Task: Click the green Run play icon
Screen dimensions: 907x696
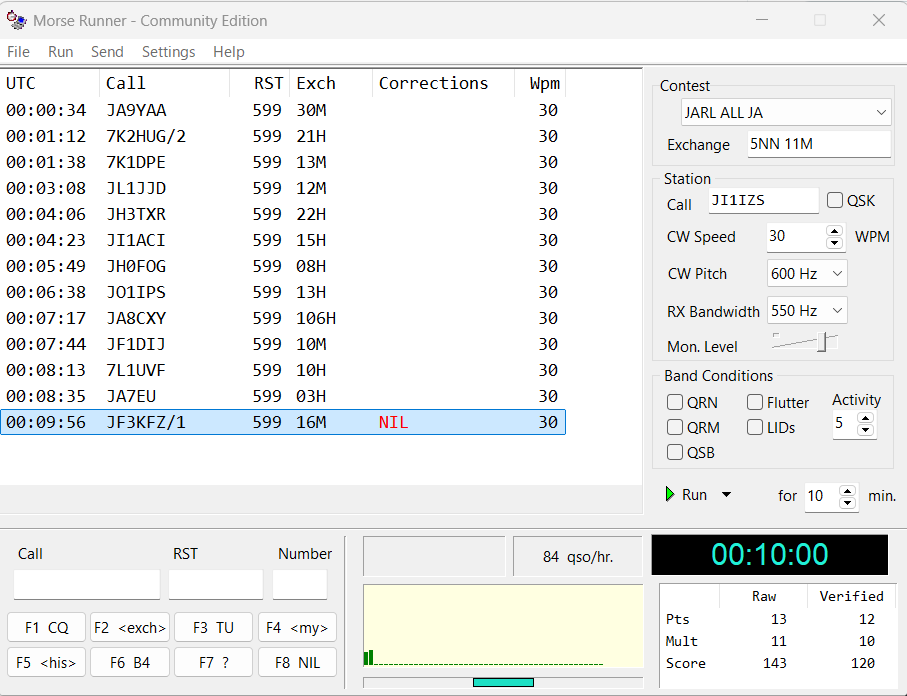Action: [670, 494]
